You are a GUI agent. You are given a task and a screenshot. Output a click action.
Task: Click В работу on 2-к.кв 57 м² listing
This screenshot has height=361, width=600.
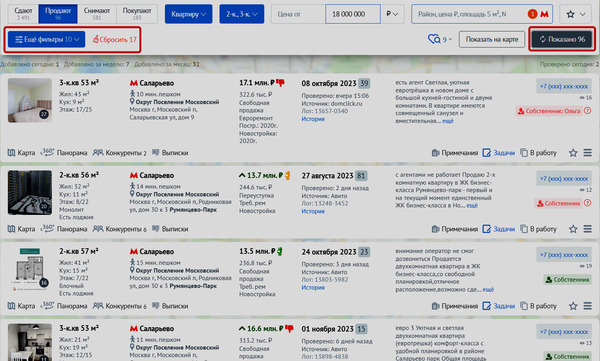tap(538, 306)
